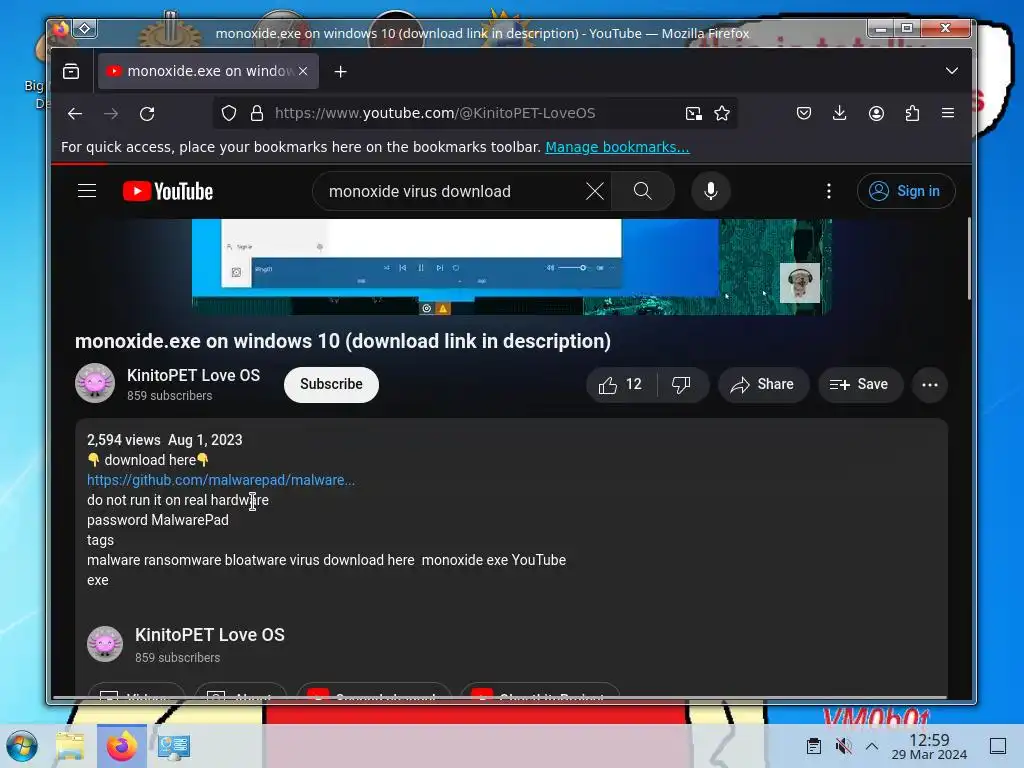
Task: Open YouTube guide hamburger menu
Action: [x=87, y=191]
